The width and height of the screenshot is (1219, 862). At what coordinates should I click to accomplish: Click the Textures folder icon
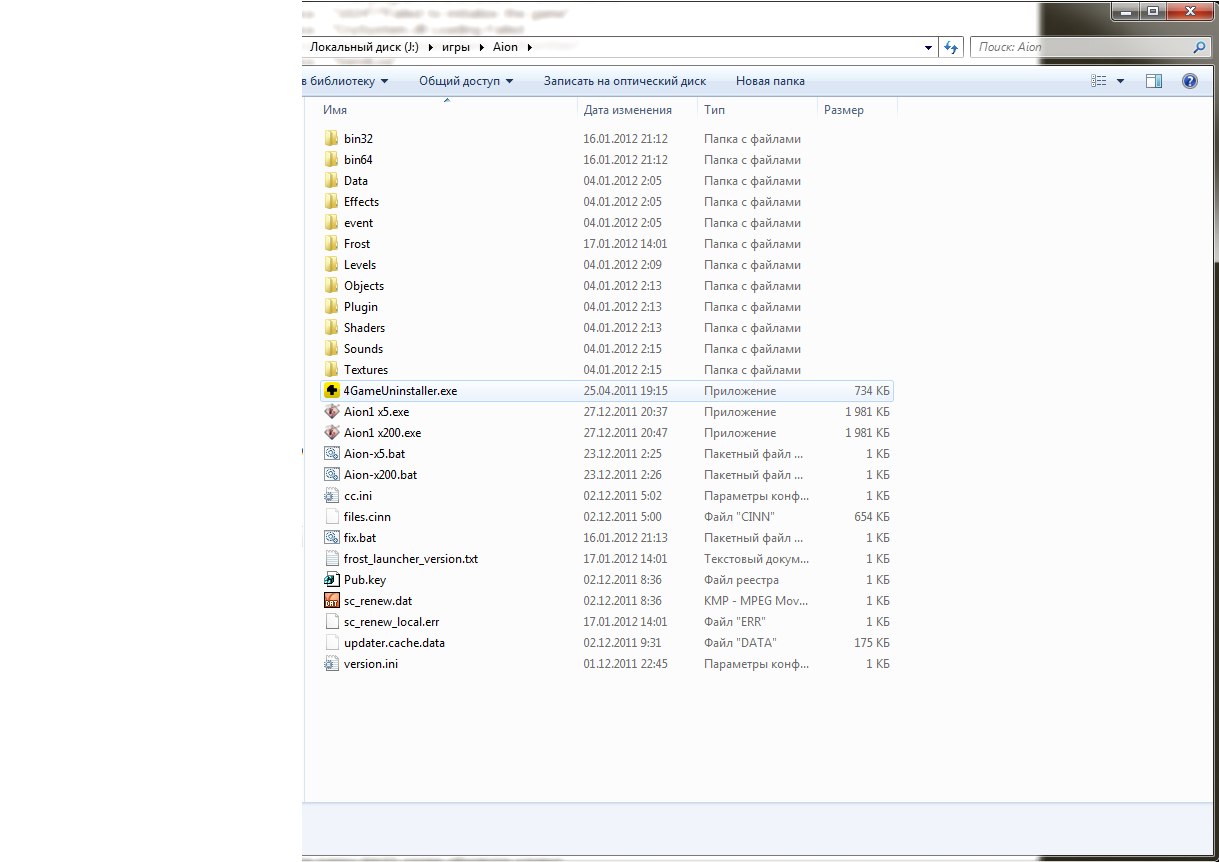pos(332,370)
